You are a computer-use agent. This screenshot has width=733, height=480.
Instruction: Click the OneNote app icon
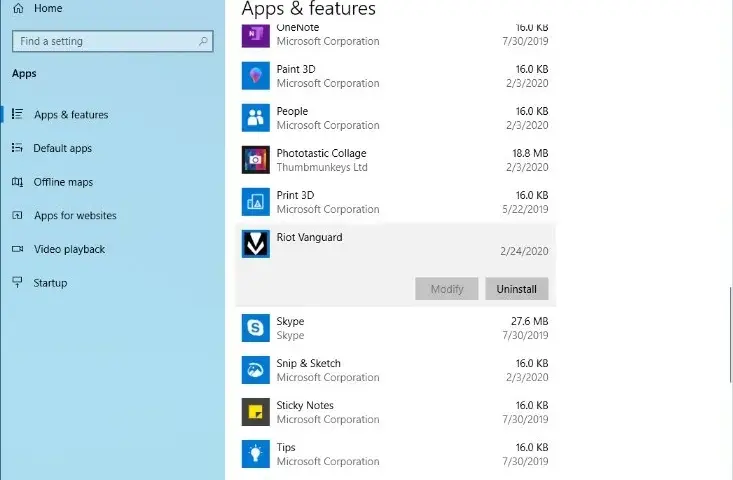(255, 35)
